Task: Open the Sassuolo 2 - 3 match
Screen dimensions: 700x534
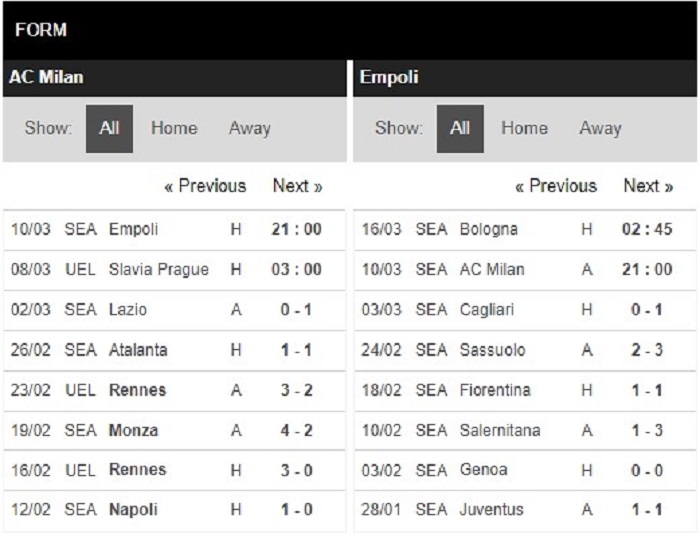Action: click(x=525, y=350)
